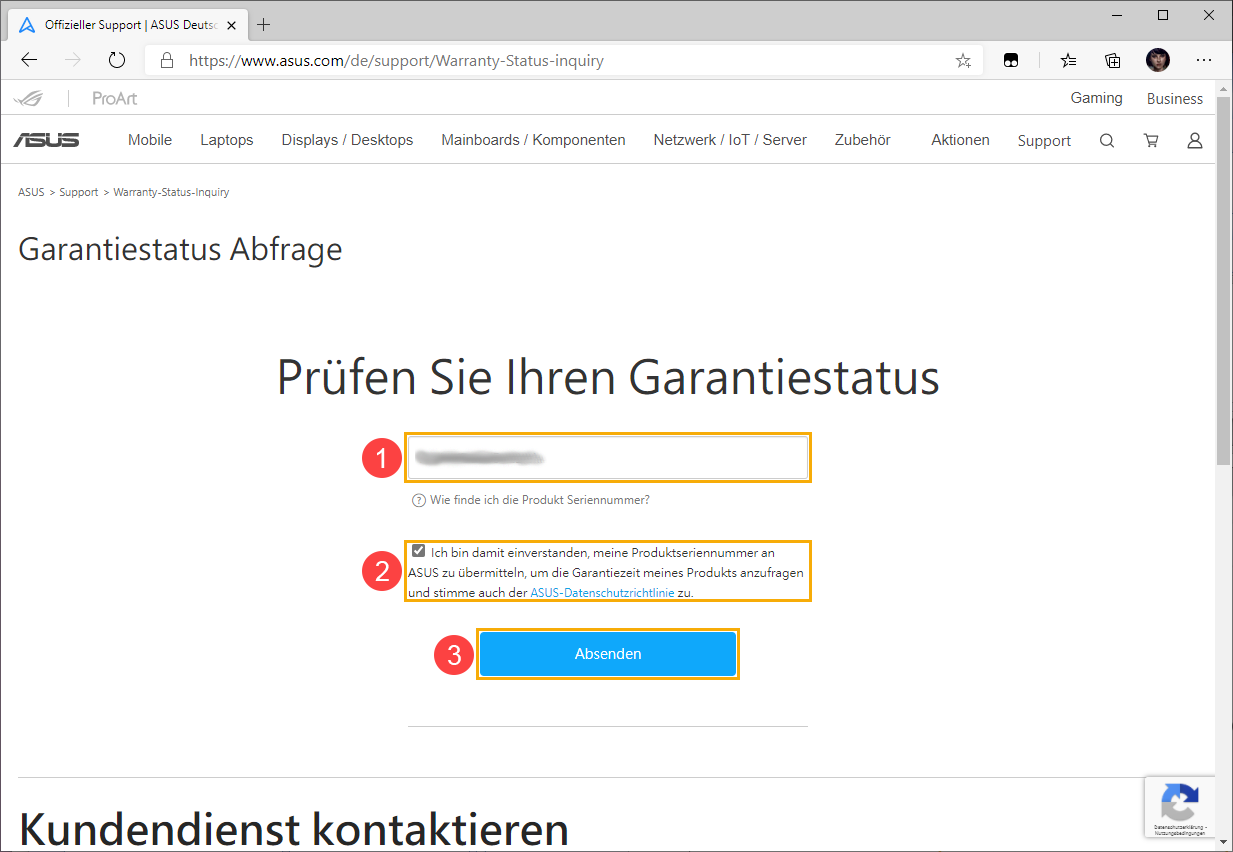Click the 'Prüfen Sie Ihren Garantiestatus' heading
Viewport: 1233px width, 852px height.
pyautogui.click(x=608, y=378)
